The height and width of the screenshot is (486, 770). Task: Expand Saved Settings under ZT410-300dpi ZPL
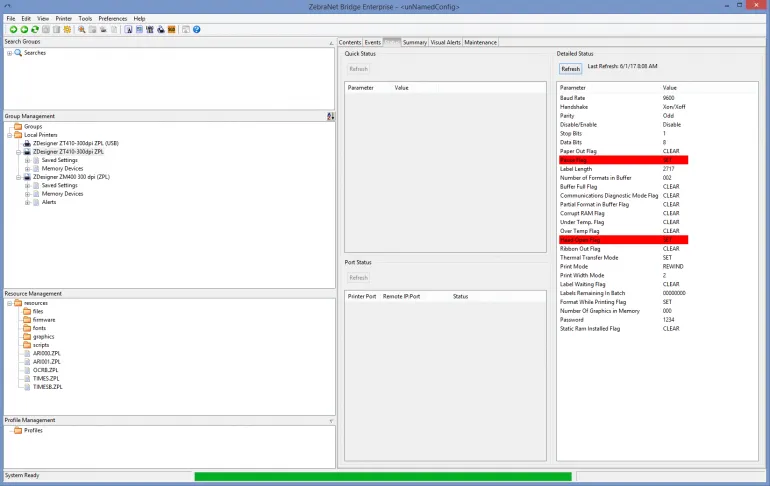coord(28,161)
